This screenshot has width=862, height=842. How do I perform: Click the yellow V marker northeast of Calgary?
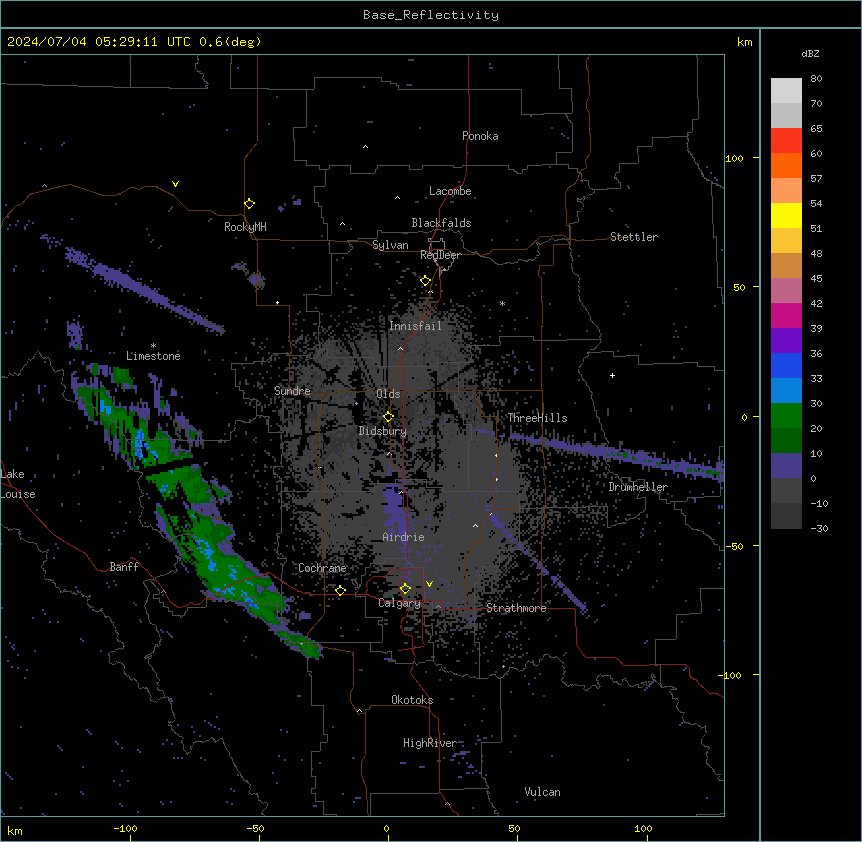click(x=429, y=584)
